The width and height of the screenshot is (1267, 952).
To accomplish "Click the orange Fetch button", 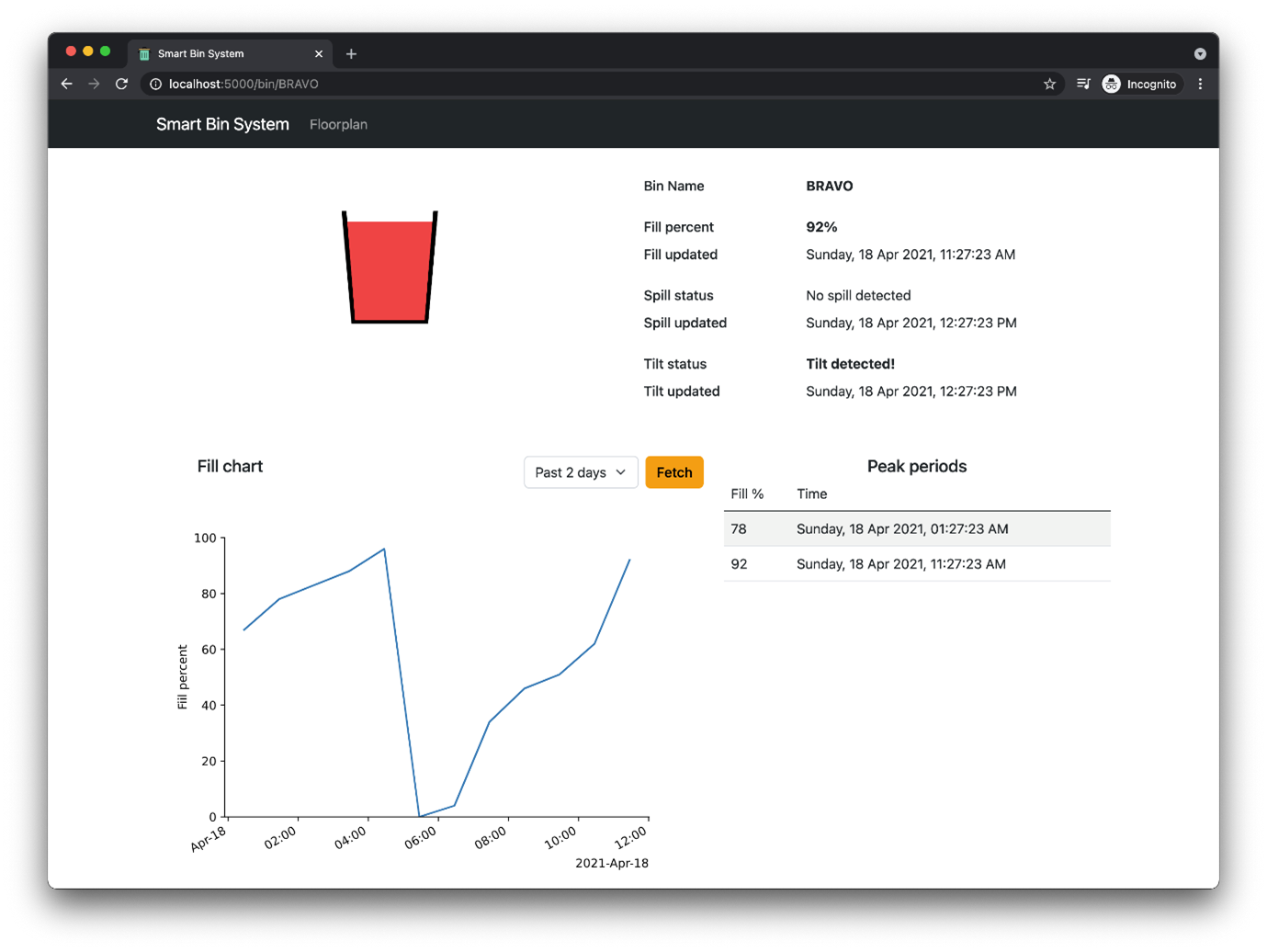I will click(x=674, y=472).
